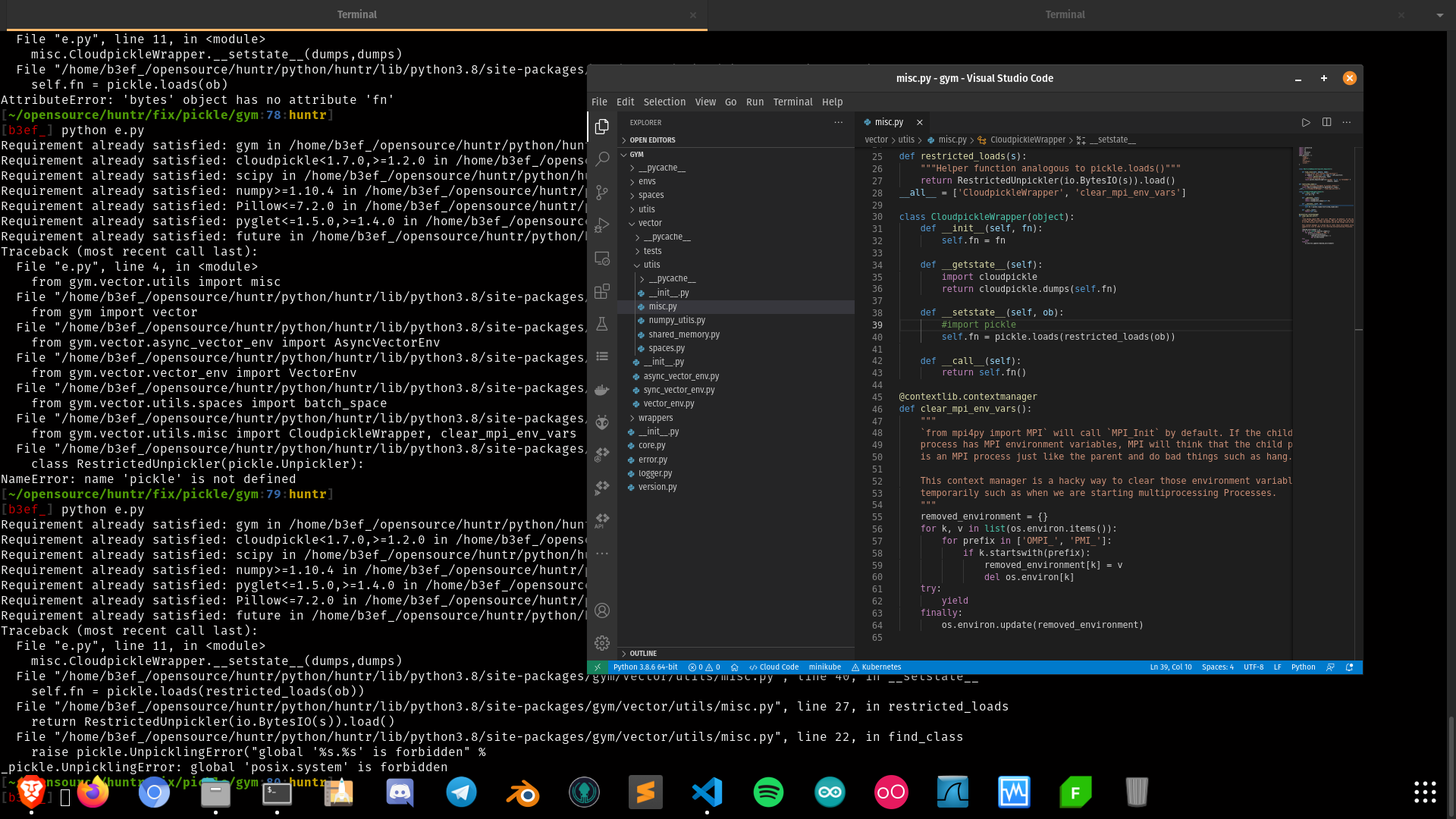Screen dimensions: 1456x819
Task: Open Kubernetes view from the status bar
Action: [x=877, y=667]
